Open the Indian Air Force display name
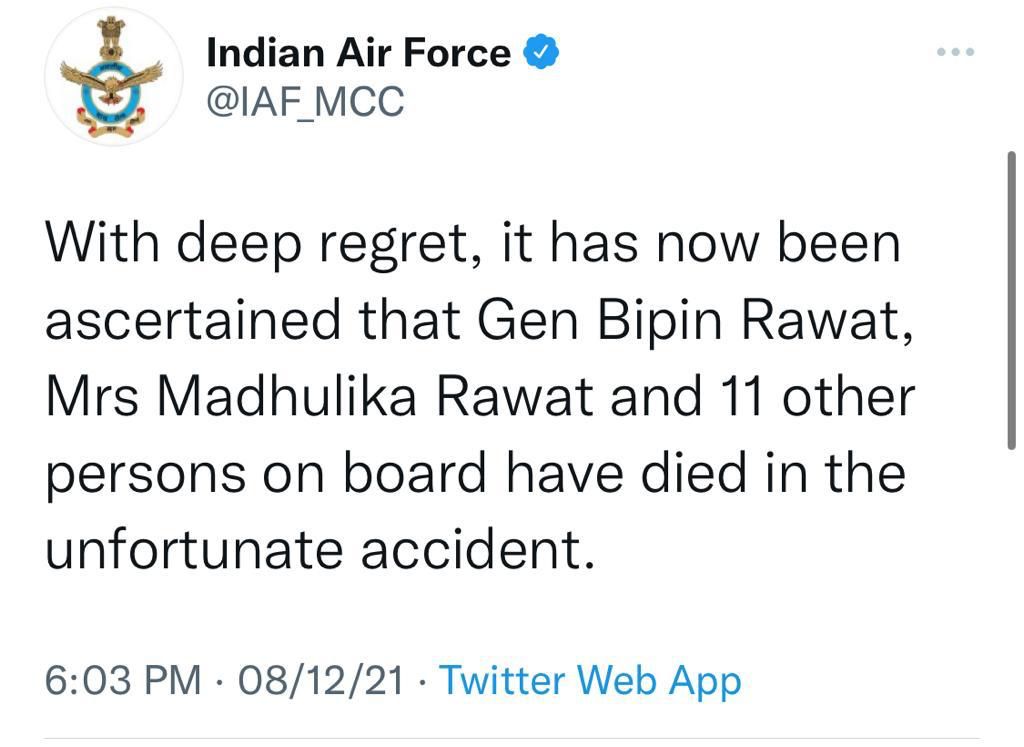This screenshot has width=1024, height=747. coord(358,52)
